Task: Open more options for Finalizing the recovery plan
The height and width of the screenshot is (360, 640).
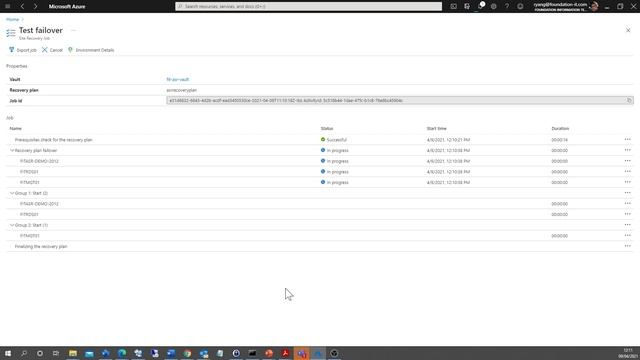Action: (627, 246)
